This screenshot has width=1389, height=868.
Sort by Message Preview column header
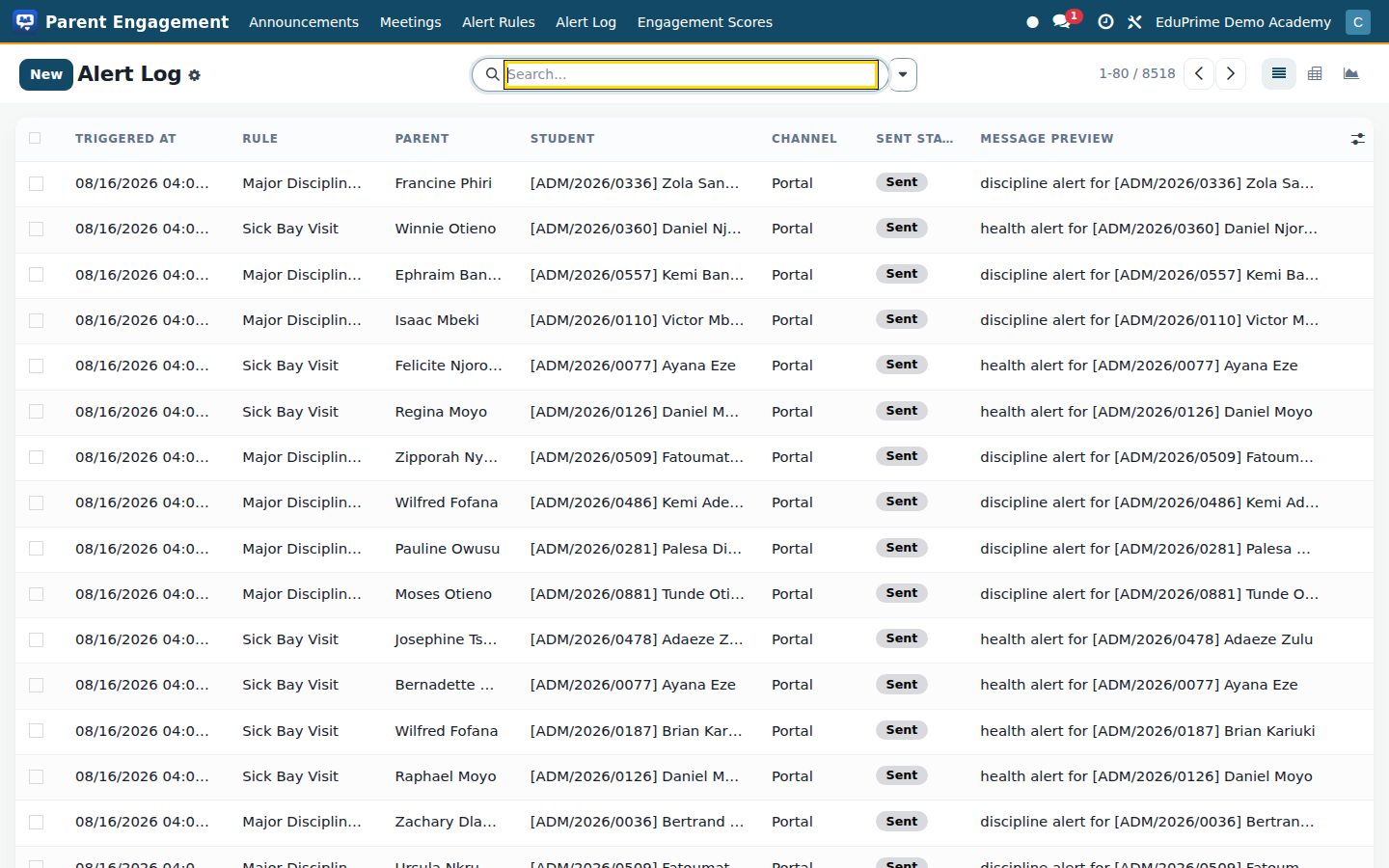point(1047,139)
